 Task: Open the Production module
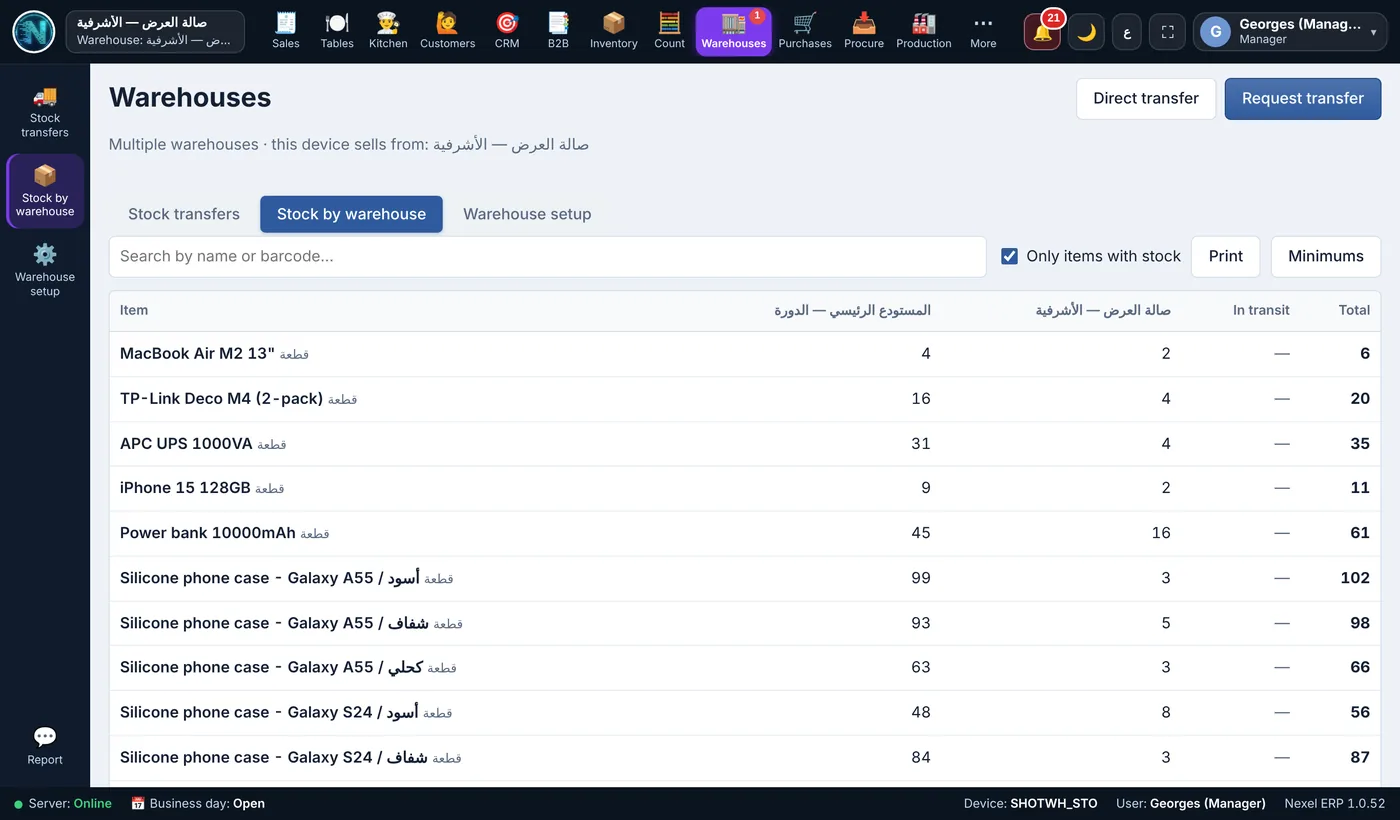(x=924, y=31)
